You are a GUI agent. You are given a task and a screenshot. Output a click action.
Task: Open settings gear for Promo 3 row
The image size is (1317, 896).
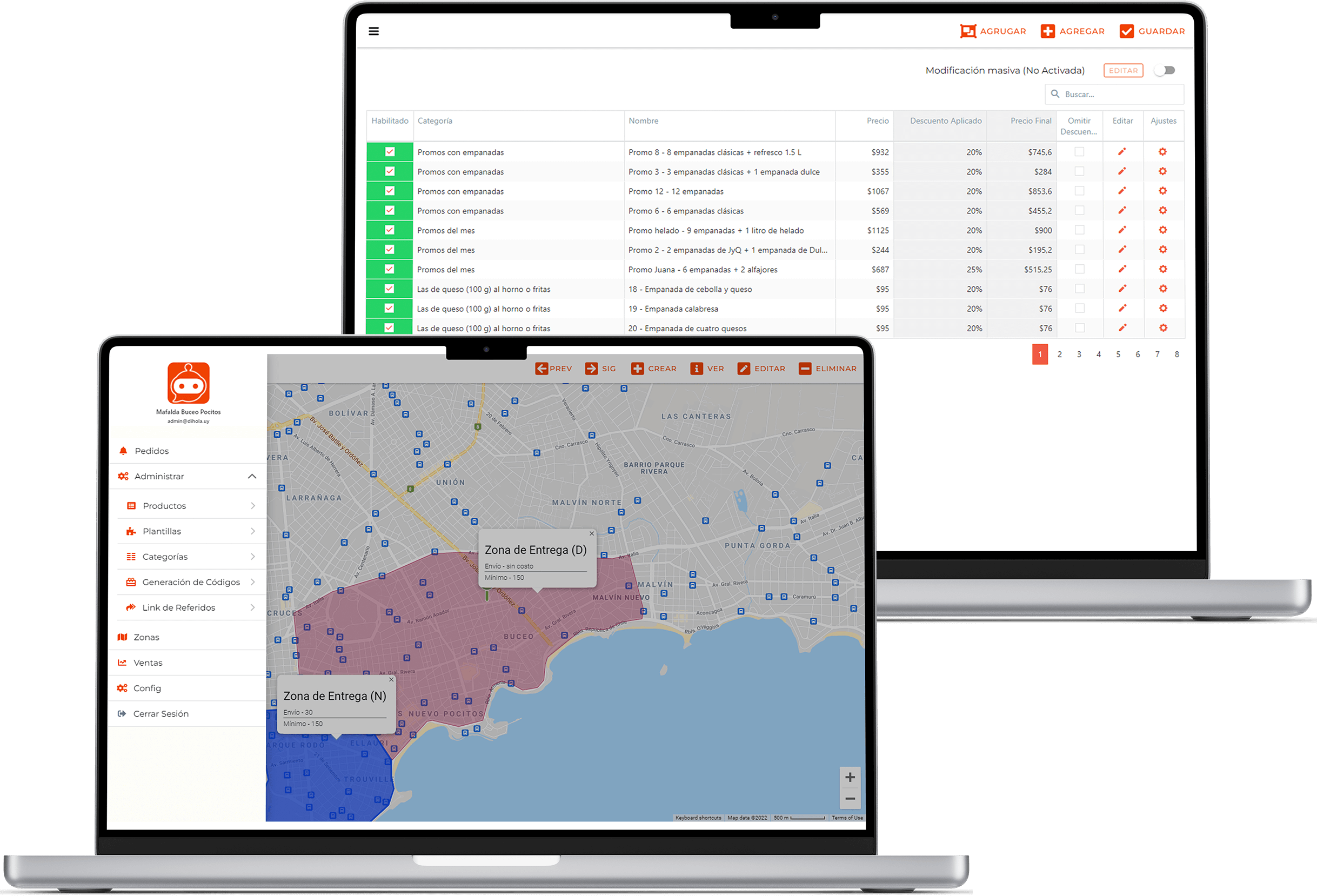(x=1162, y=171)
